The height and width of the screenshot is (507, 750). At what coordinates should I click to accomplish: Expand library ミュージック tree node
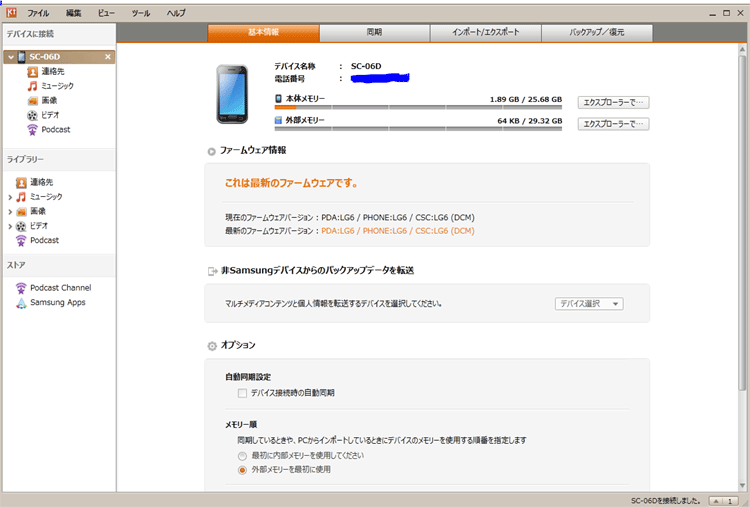click(x=10, y=197)
